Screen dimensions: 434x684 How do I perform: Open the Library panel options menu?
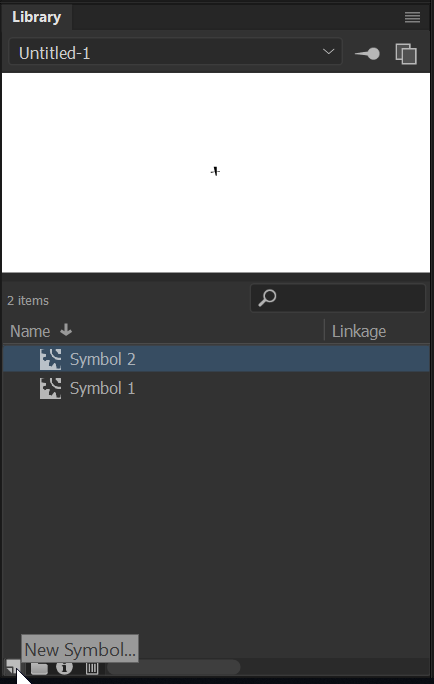coord(412,17)
